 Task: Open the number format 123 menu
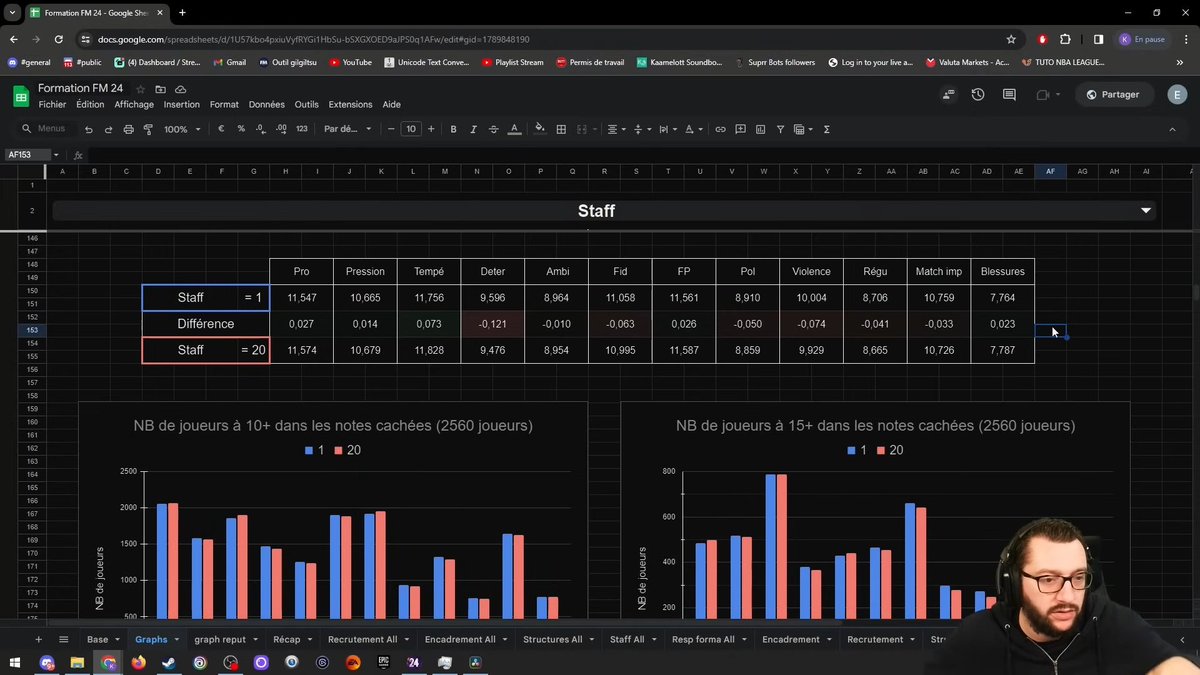302,129
